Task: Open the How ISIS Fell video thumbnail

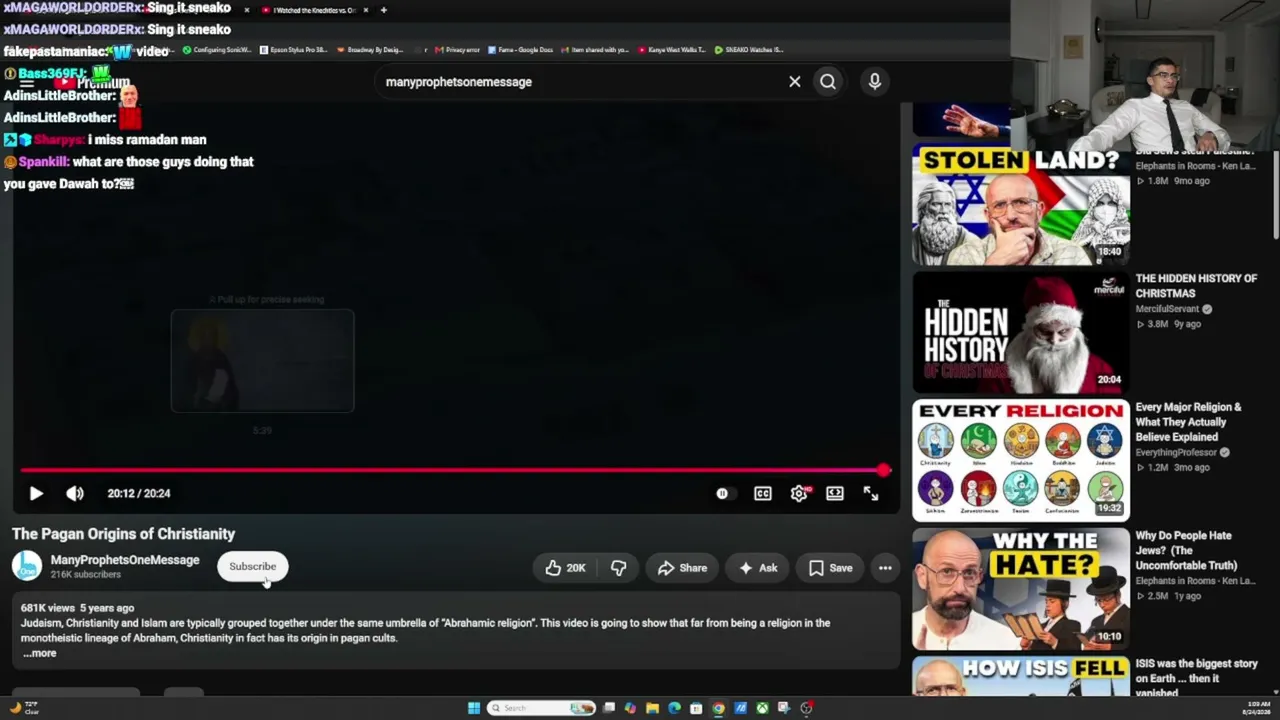Action: (1021, 677)
